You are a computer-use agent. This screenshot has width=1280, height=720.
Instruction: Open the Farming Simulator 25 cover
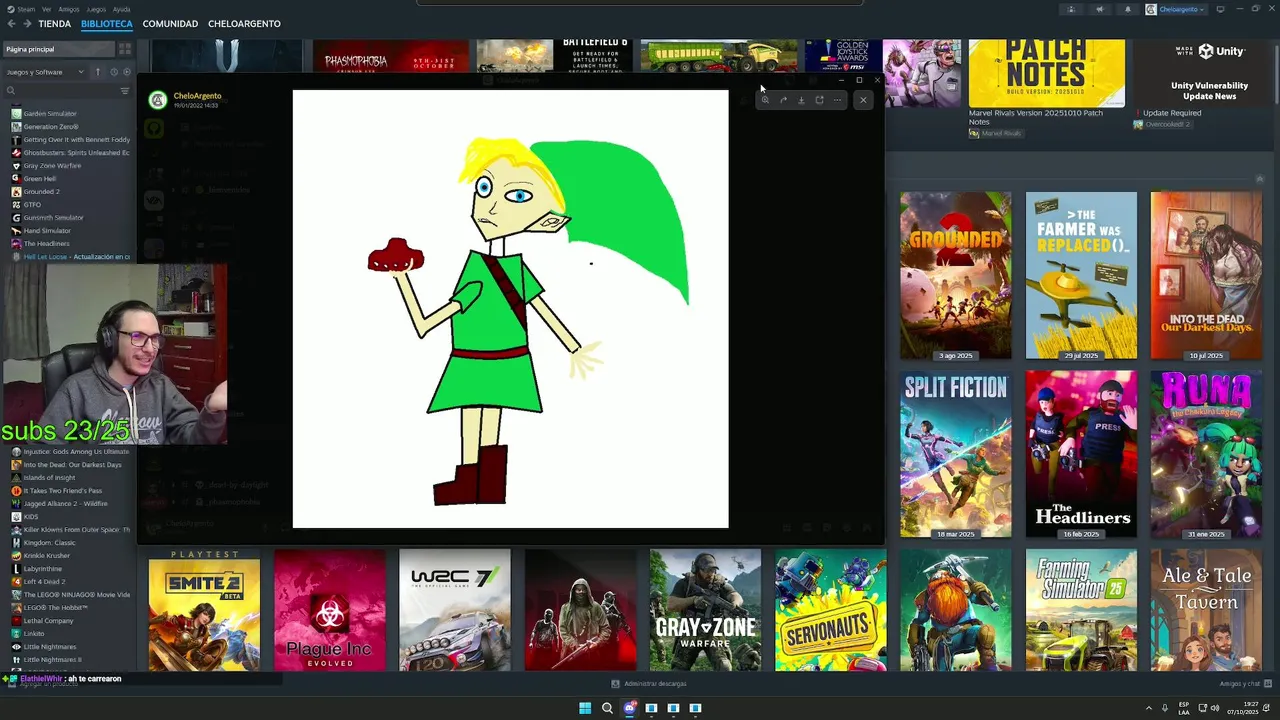[x=1081, y=610]
